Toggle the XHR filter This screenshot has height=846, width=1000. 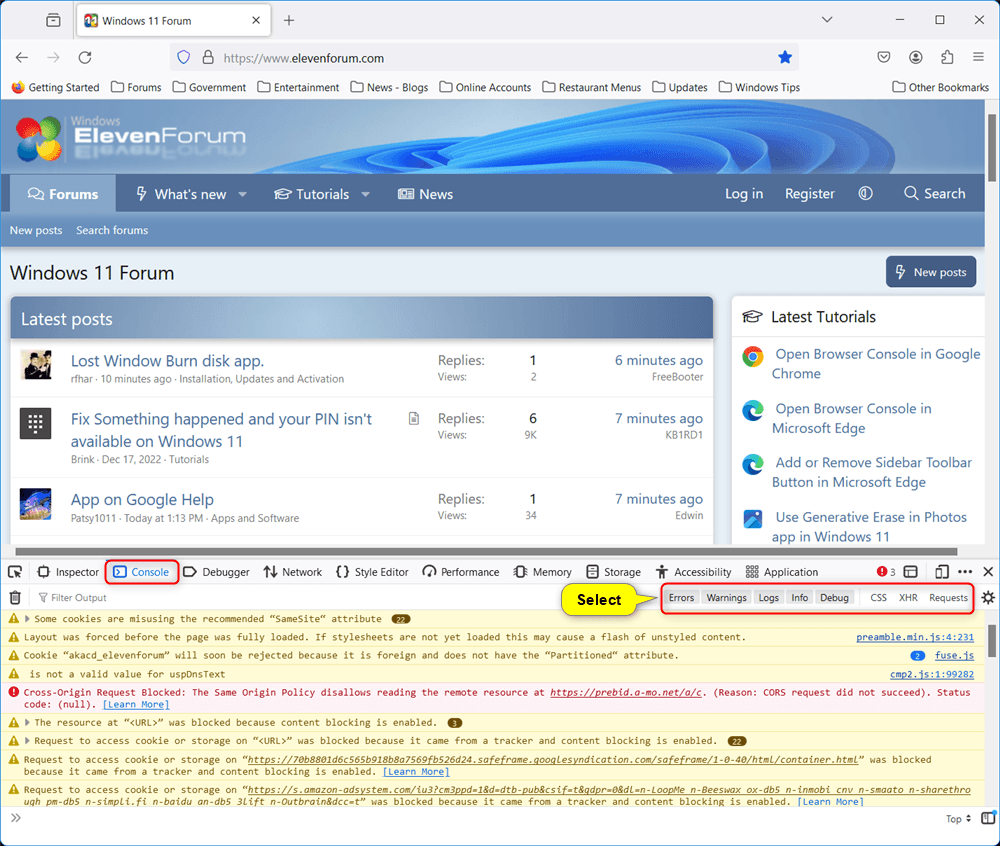pos(908,597)
